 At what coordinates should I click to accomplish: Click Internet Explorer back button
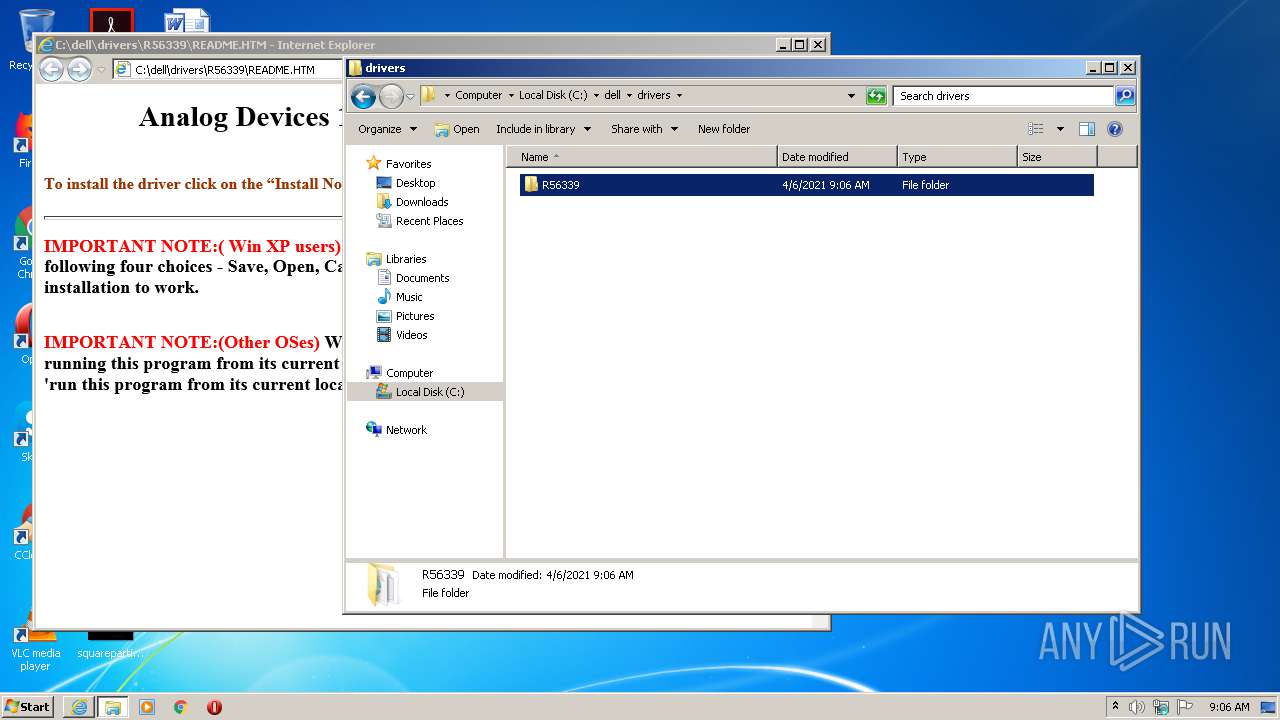coord(51,69)
